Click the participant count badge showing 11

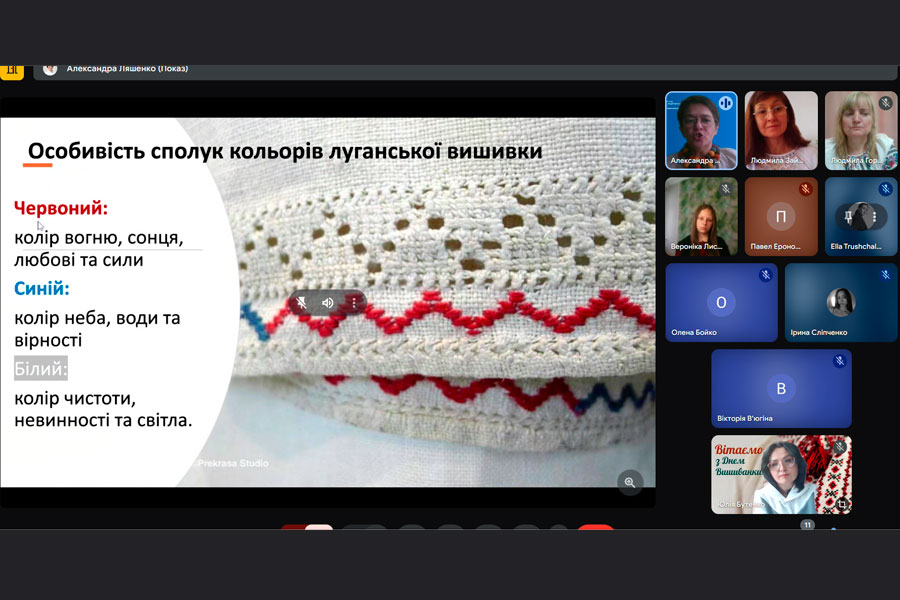[x=808, y=525]
